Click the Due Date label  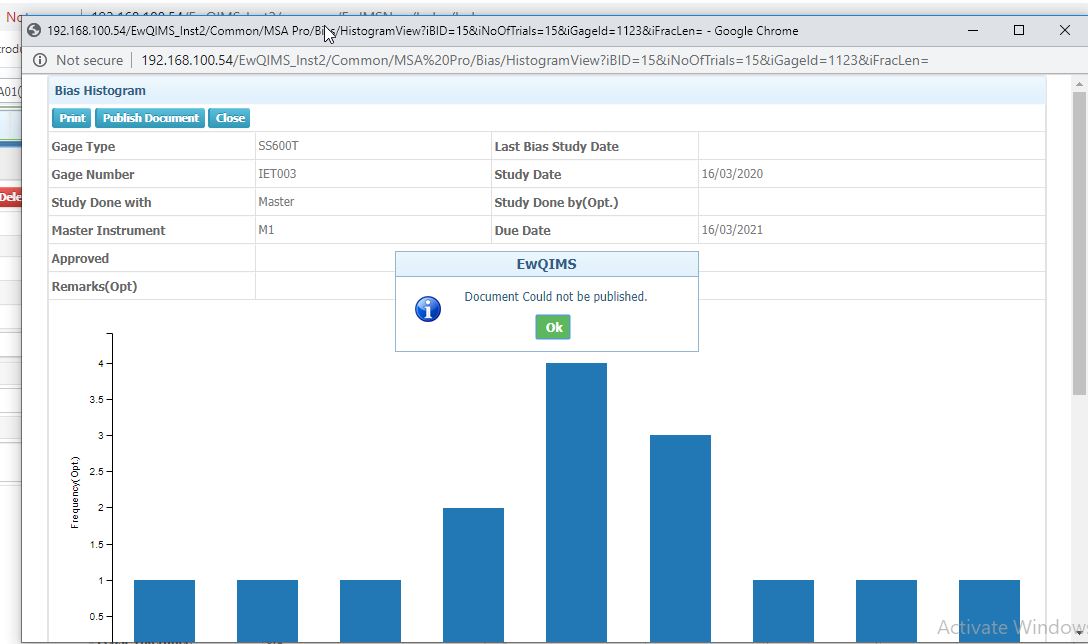[522, 230]
